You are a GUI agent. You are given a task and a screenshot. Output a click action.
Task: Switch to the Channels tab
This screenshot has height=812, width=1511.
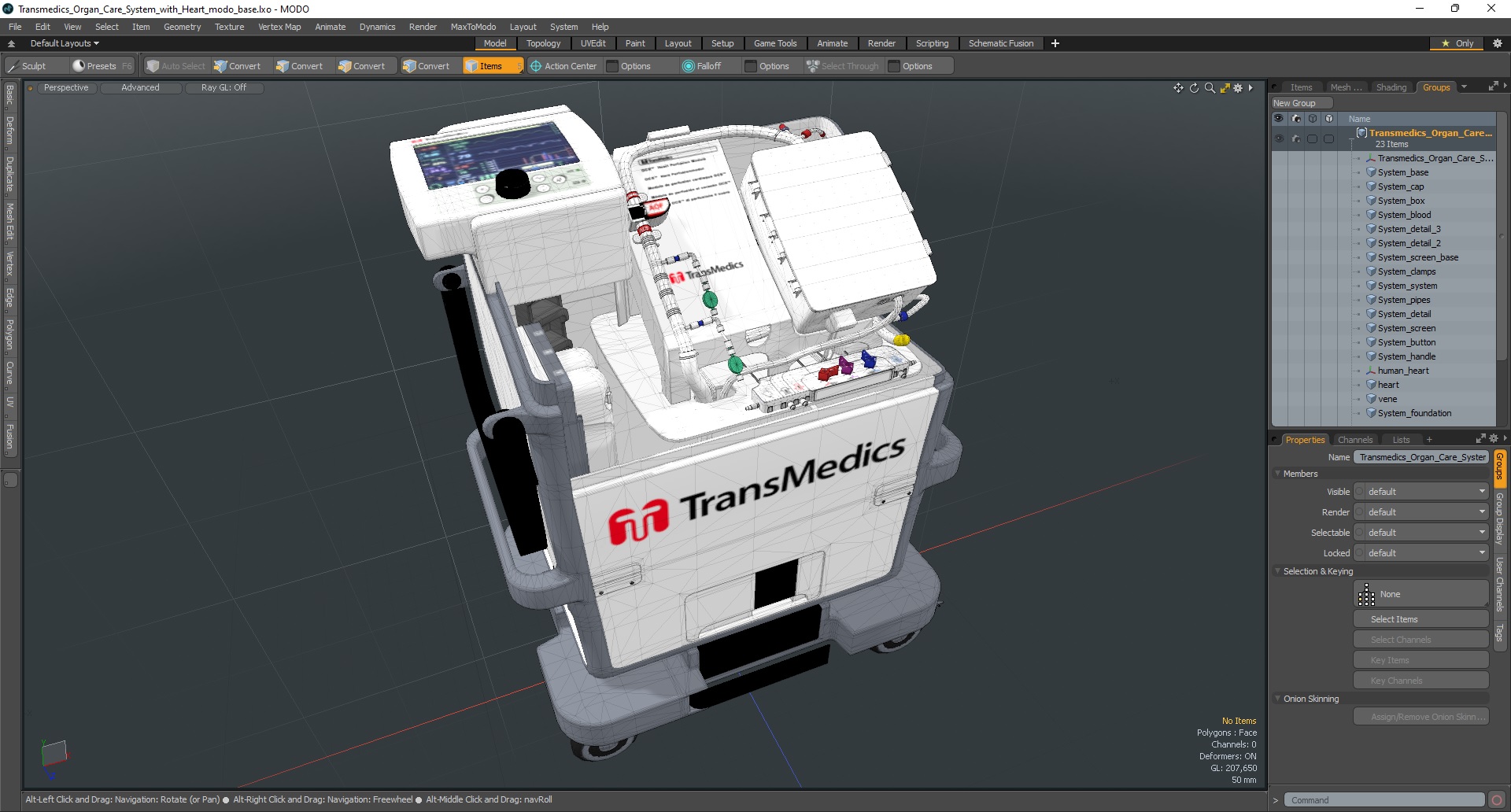[1354, 440]
